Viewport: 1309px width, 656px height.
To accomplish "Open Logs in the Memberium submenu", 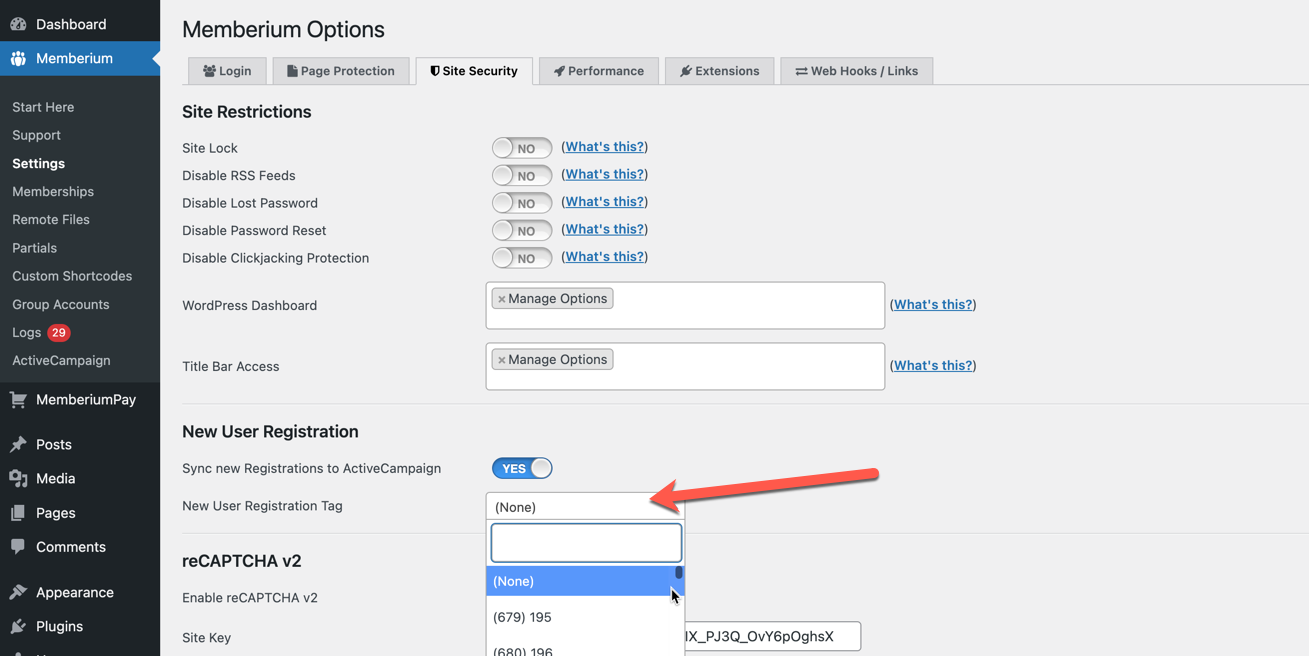I will [x=27, y=332].
